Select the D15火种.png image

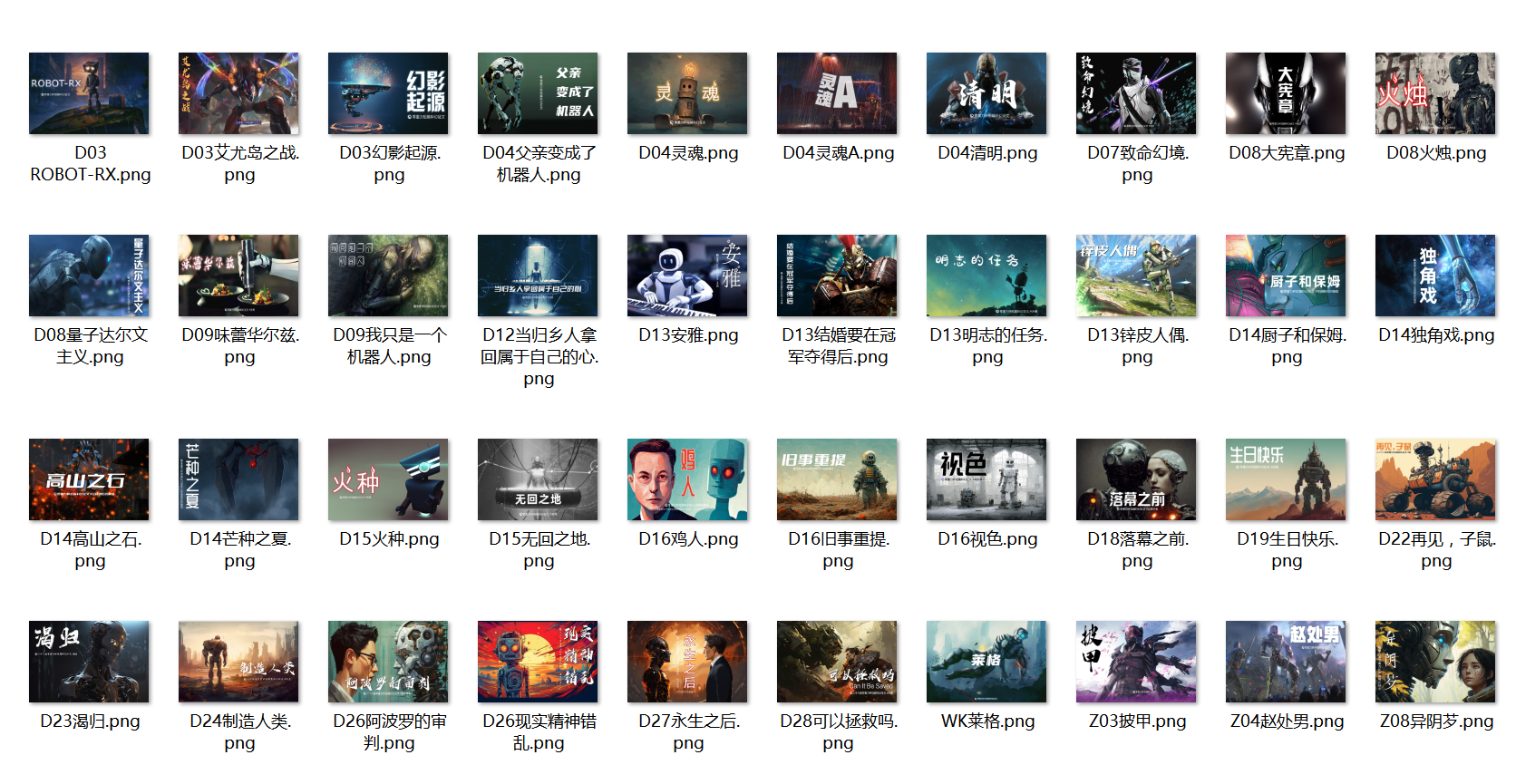click(388, 479)
